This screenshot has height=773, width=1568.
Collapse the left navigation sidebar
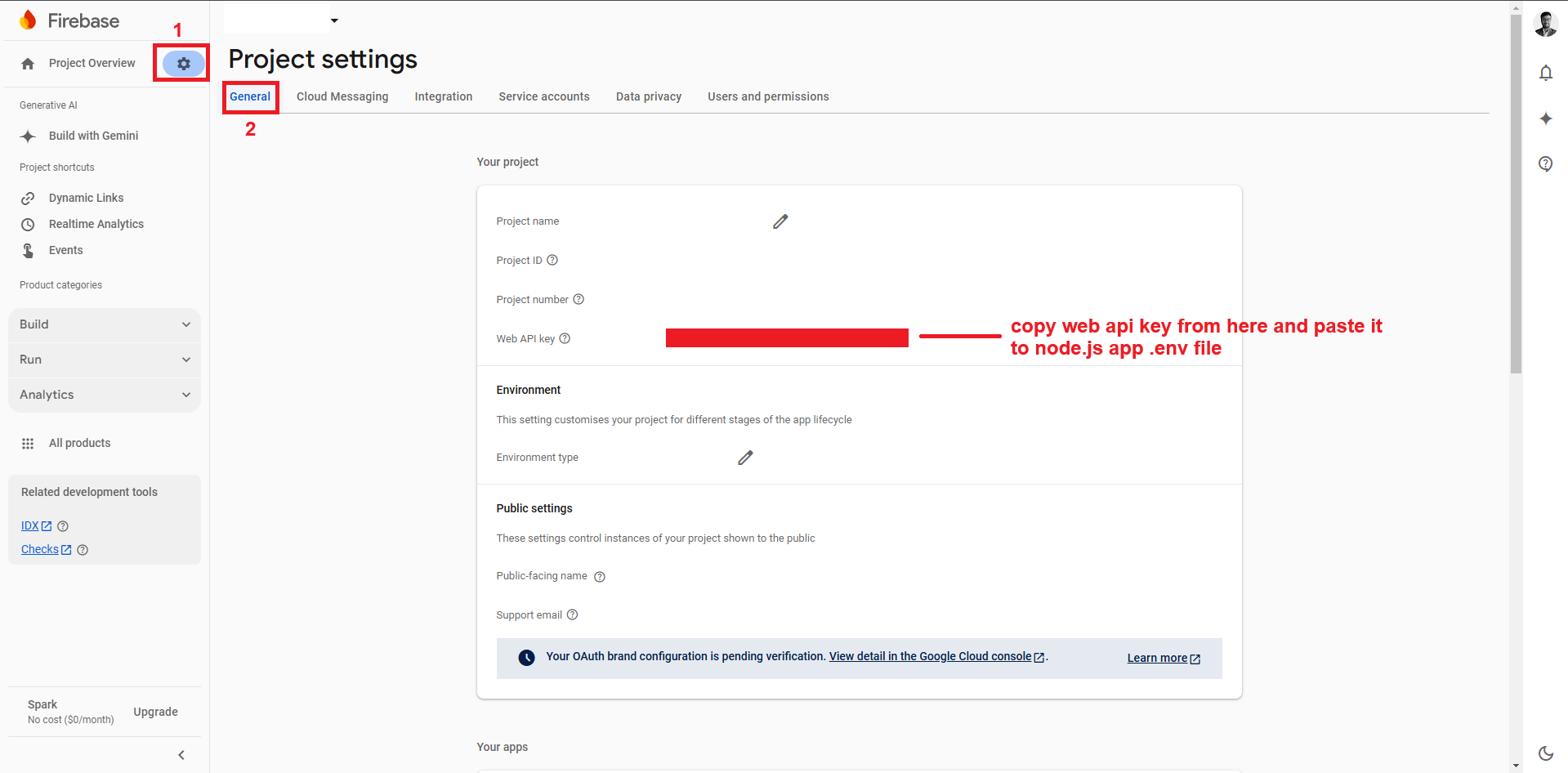(x=181, y=755)
